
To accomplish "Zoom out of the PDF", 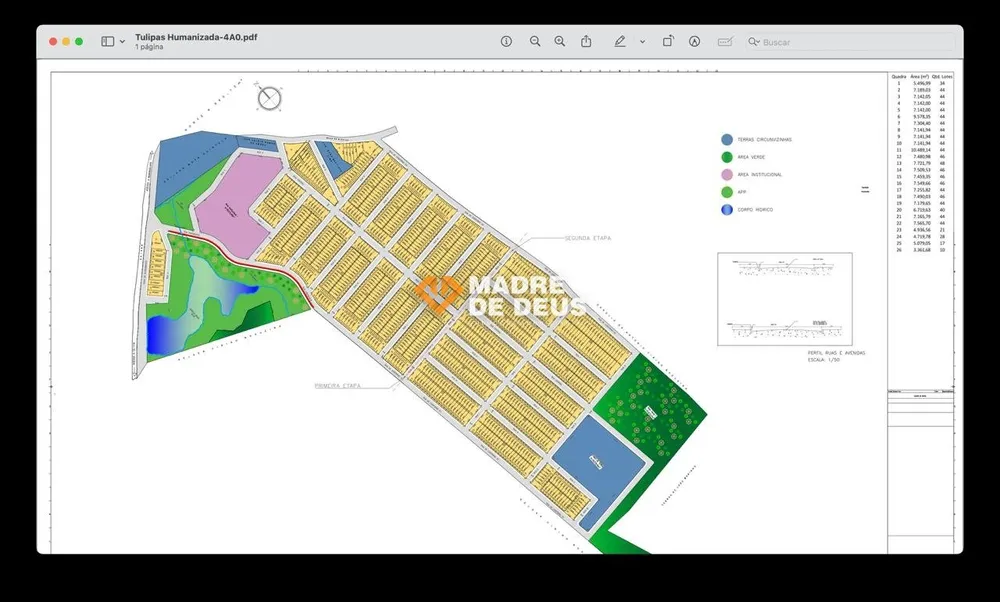I will point(535,41).
